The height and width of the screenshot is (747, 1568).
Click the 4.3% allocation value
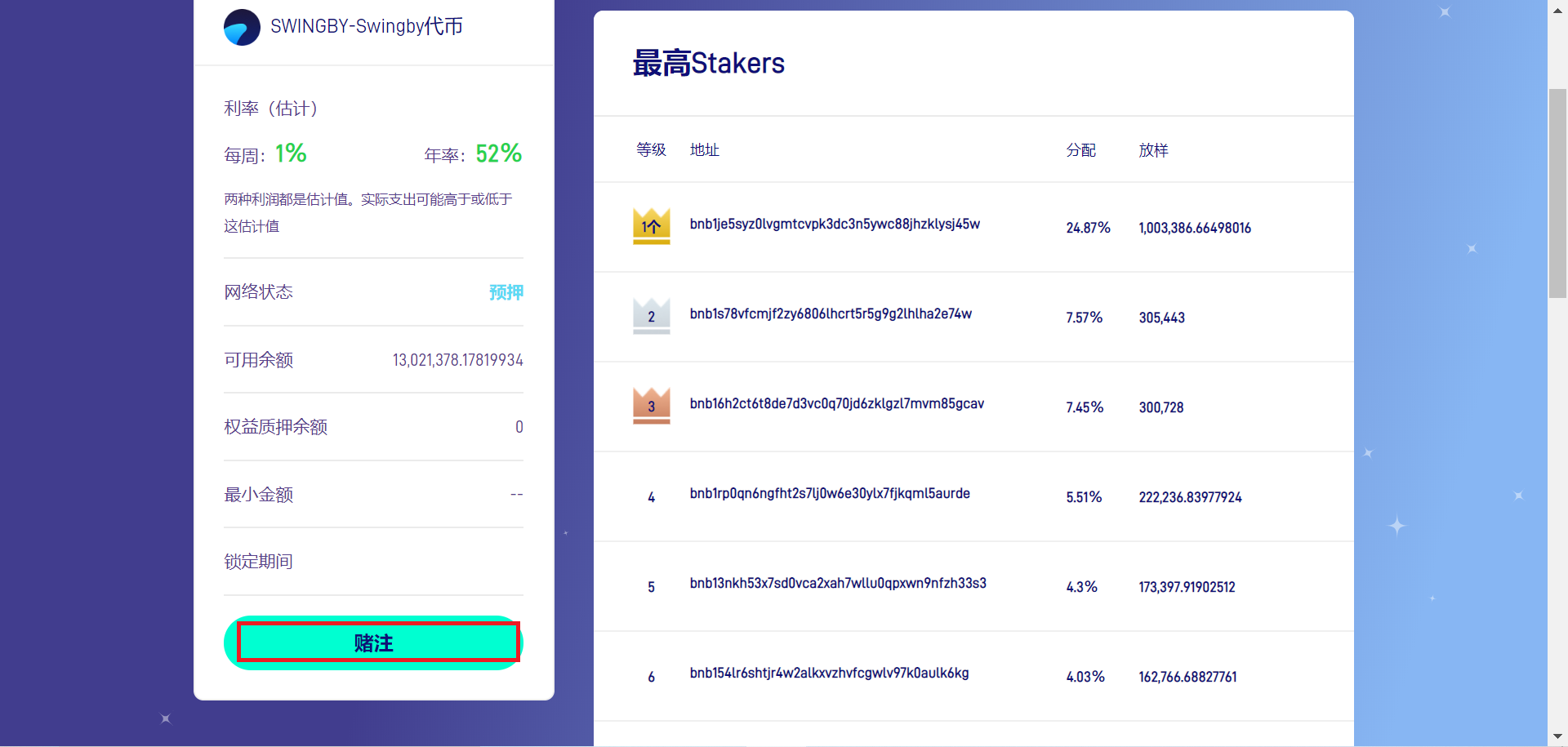[1081, 587]
